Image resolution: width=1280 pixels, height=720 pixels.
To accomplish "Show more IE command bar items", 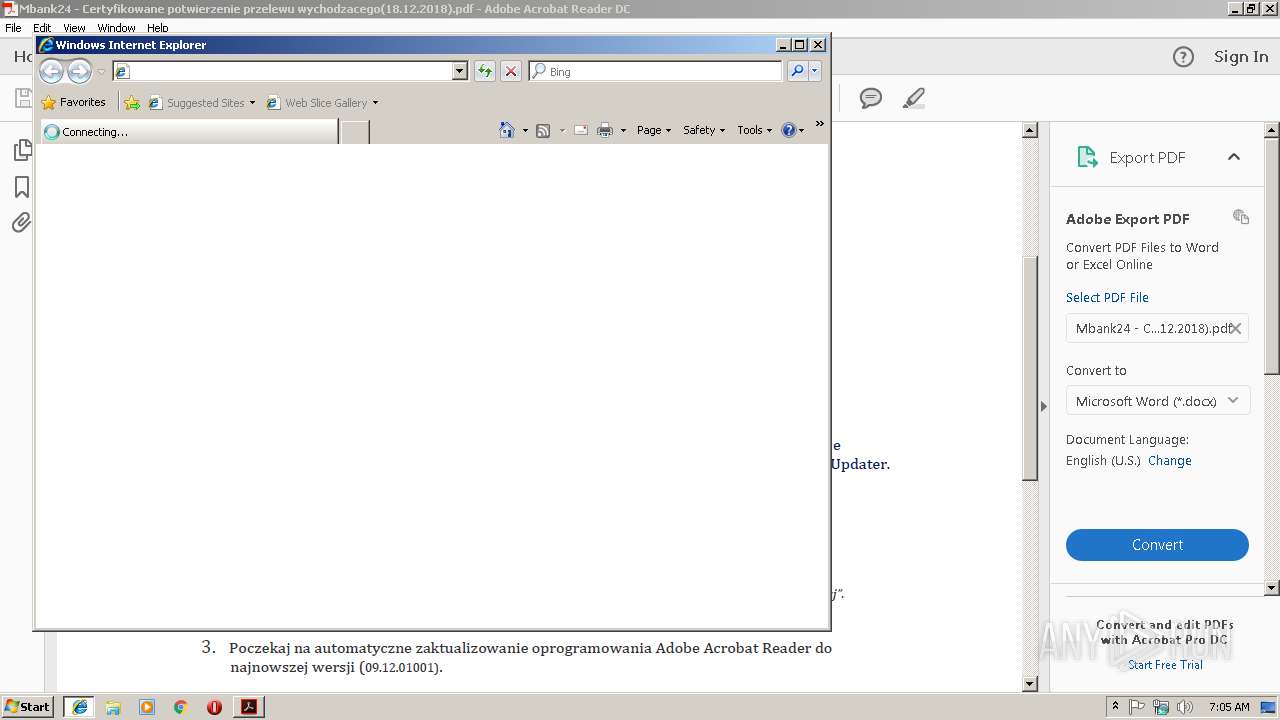I will [x=820, y=124].
